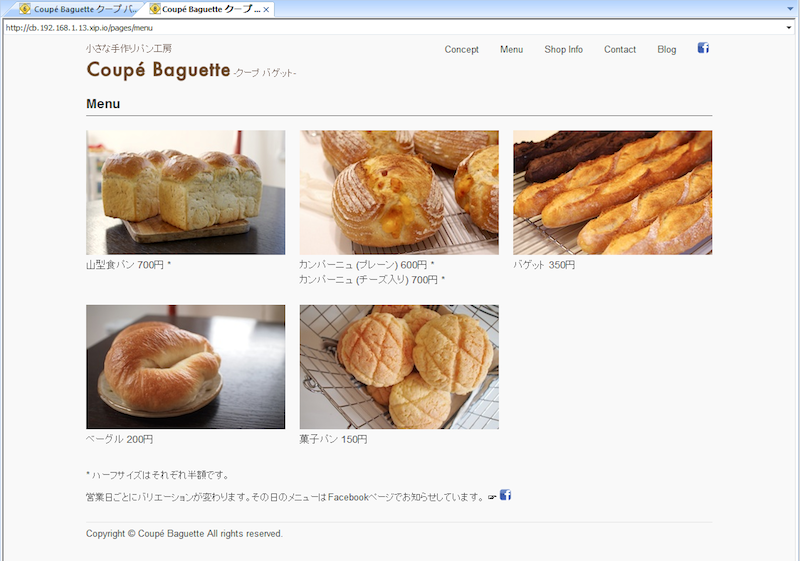Click the 山型食パン 700円 caption
Screen dimensions: 800x561
pos(128,265)
